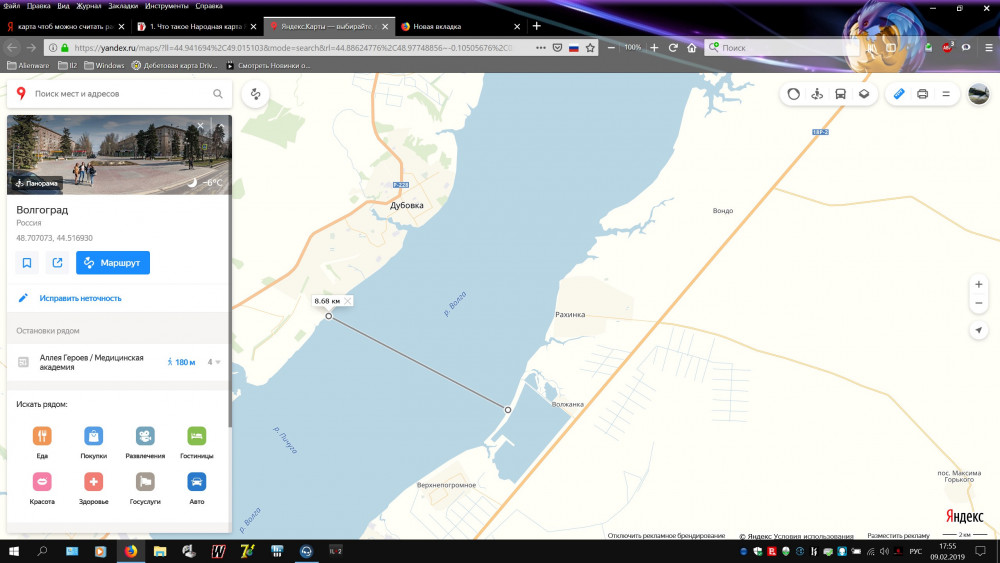Viewport: 1000px width, 563px height.
Task: Open the Windows Start menu
Action: coord(13,552)
